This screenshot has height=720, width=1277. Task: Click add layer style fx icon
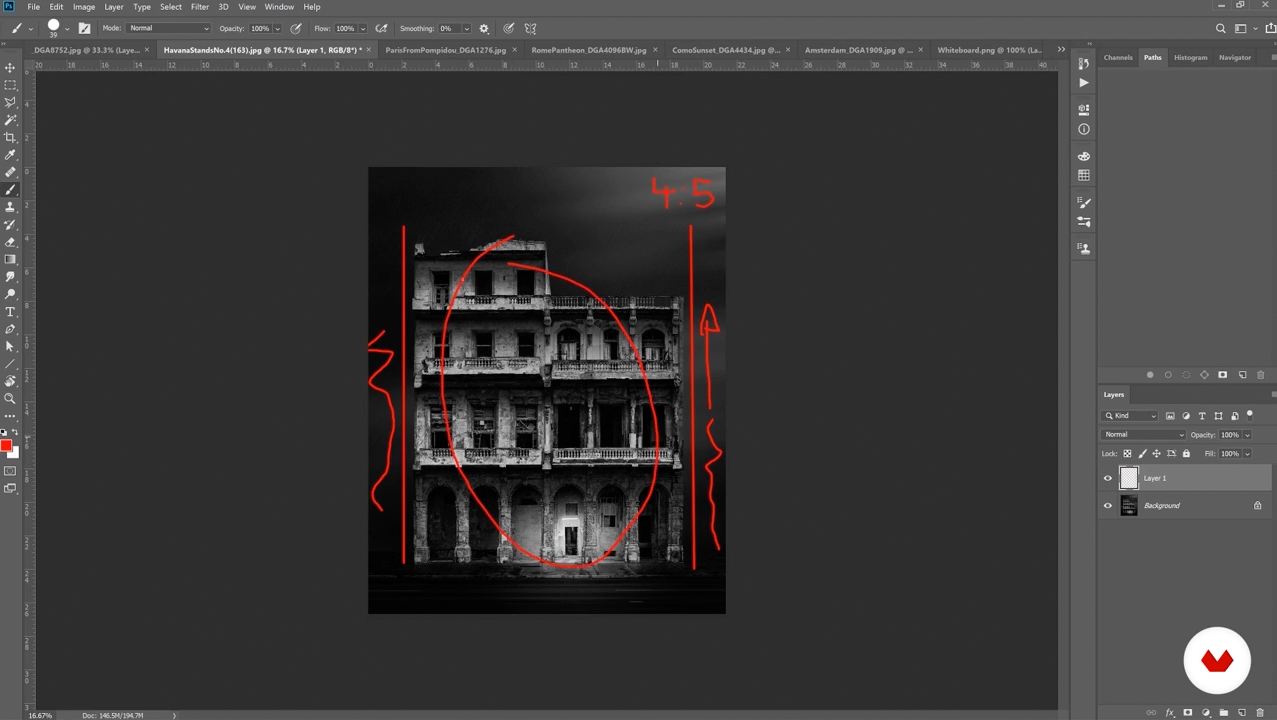[1169, 713]
